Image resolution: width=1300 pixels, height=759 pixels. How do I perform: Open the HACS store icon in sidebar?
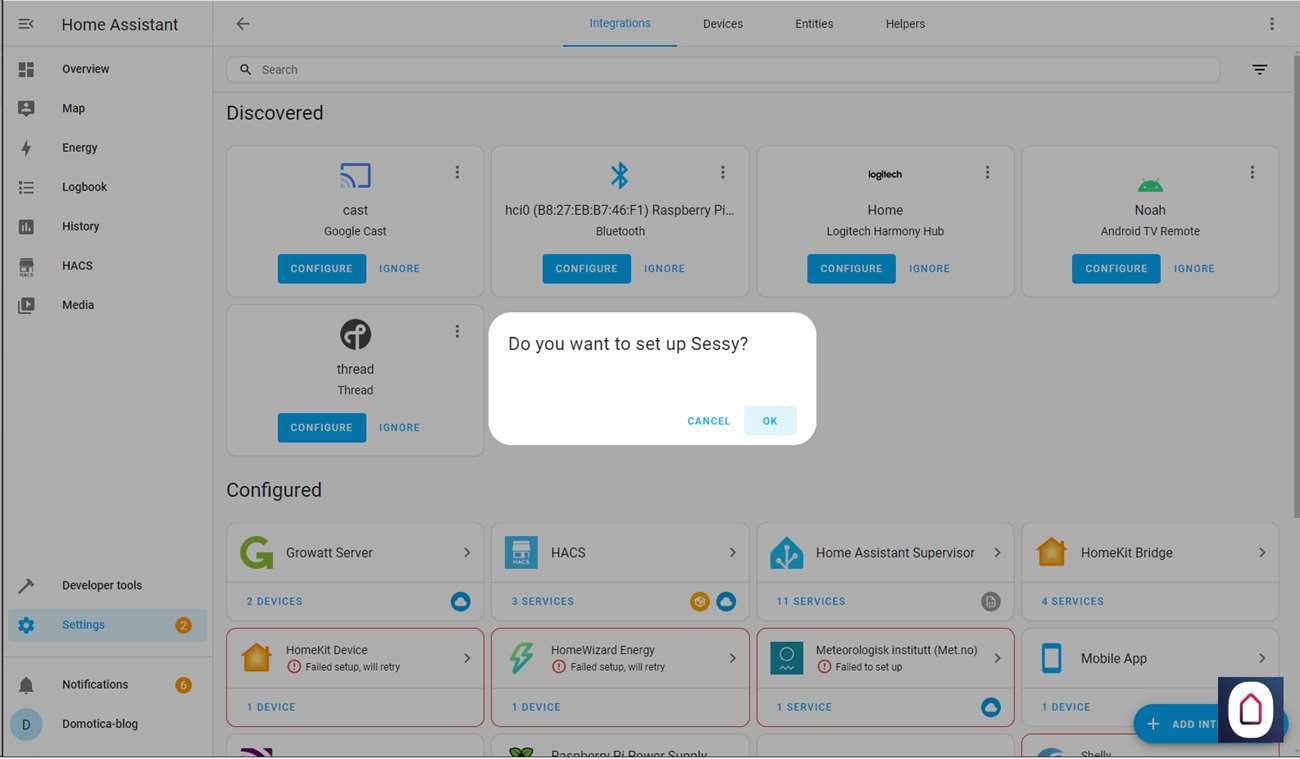pyautogui.click(x=26, y=266)
